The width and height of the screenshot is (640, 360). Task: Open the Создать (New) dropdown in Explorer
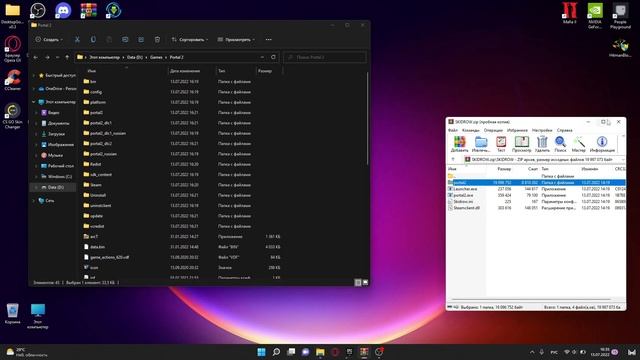click(x=49, y=40)
